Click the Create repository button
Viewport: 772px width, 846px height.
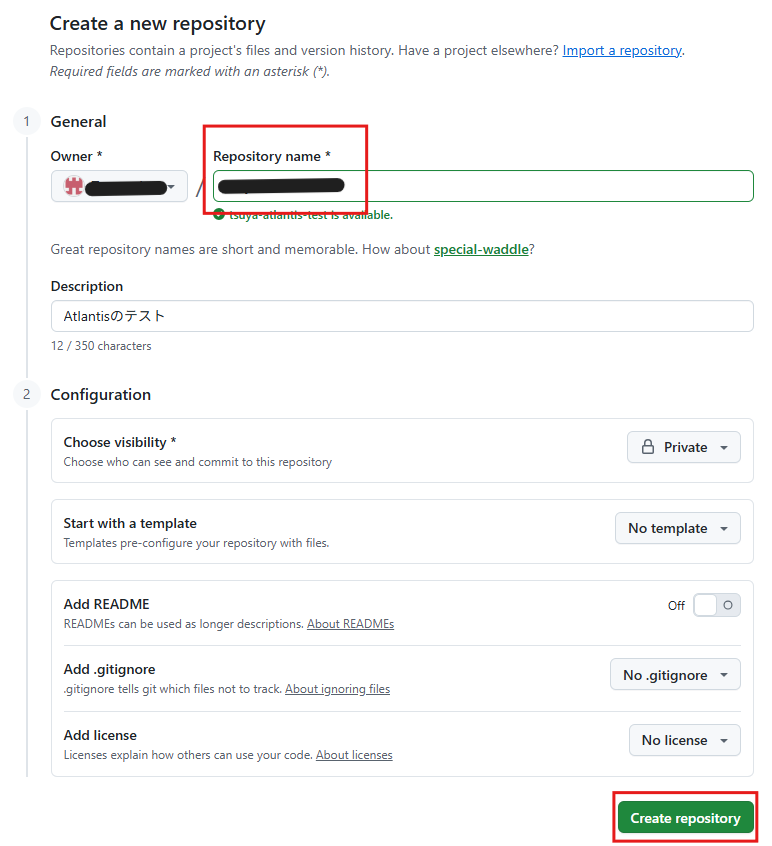(685, 818)
